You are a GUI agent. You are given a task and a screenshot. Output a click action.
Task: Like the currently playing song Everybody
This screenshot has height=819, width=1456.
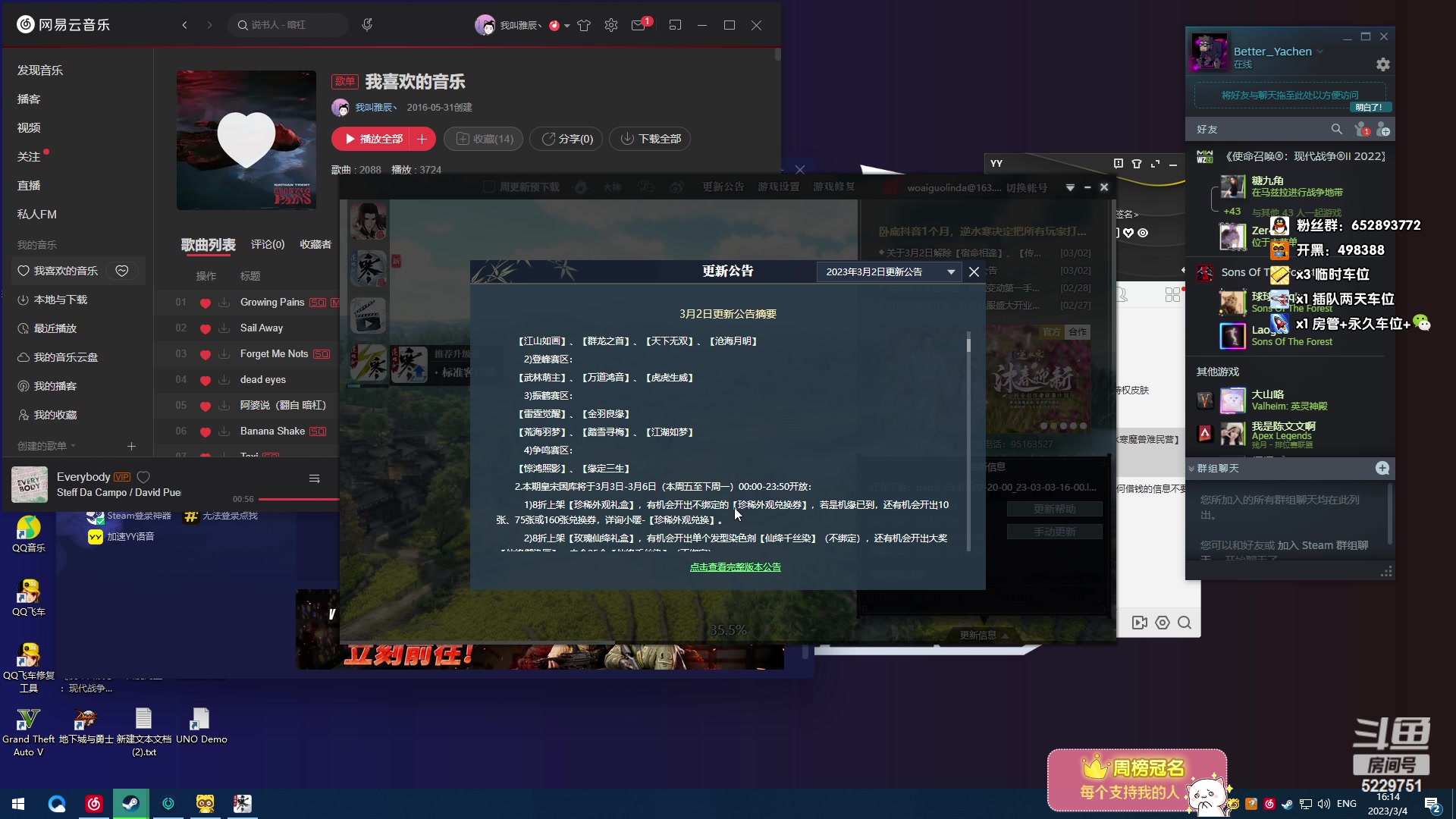point(143,477)
